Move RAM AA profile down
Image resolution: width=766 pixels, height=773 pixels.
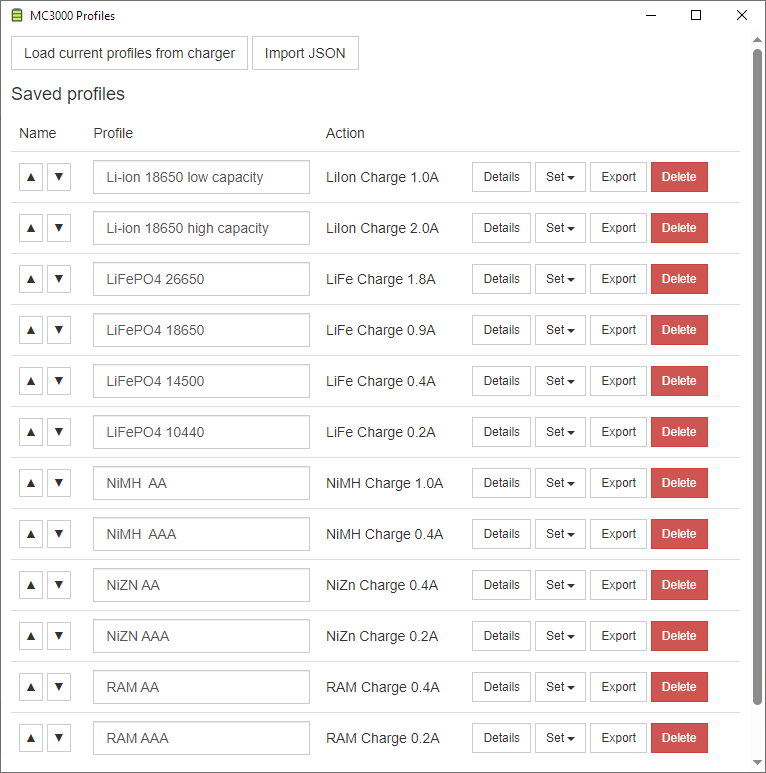[x=59, y=687]
